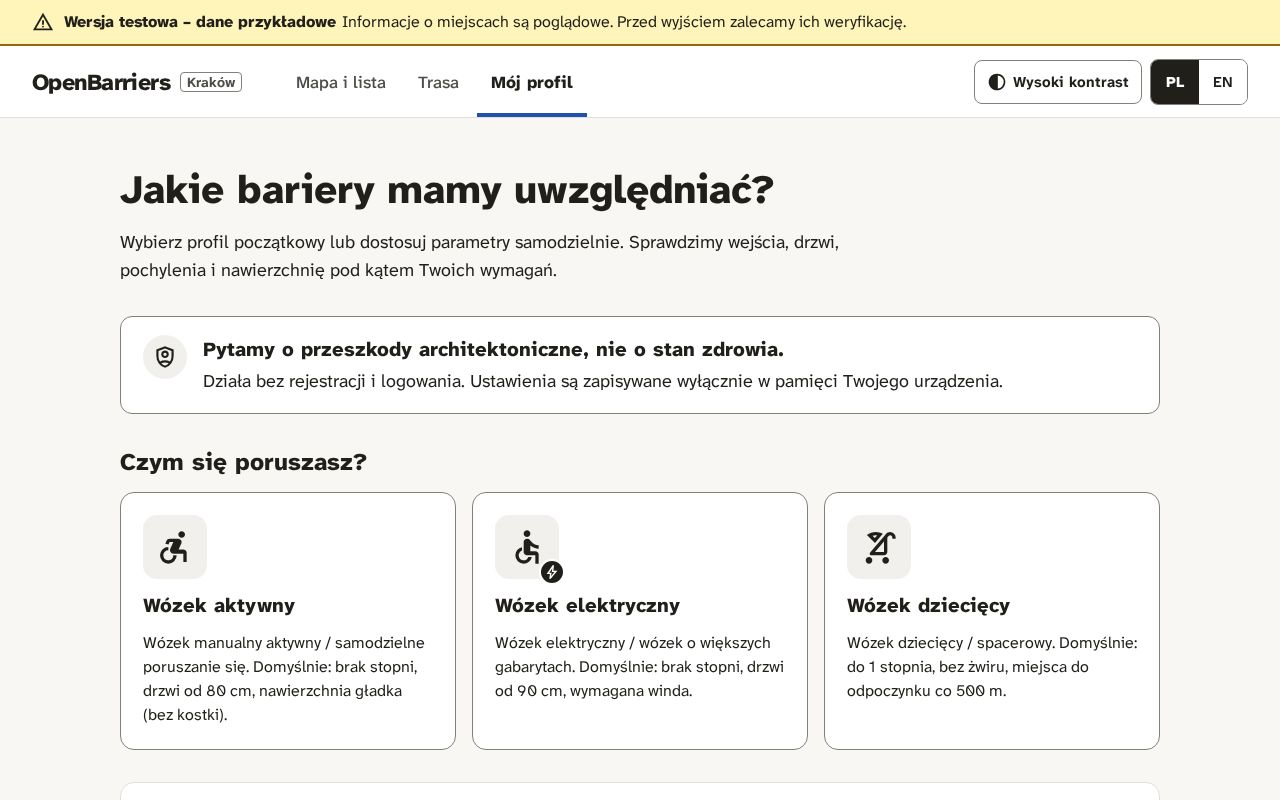The image size is (1280, 800).
Task: Open the Mapa i lista tab
Action: [x=341, y=82]
